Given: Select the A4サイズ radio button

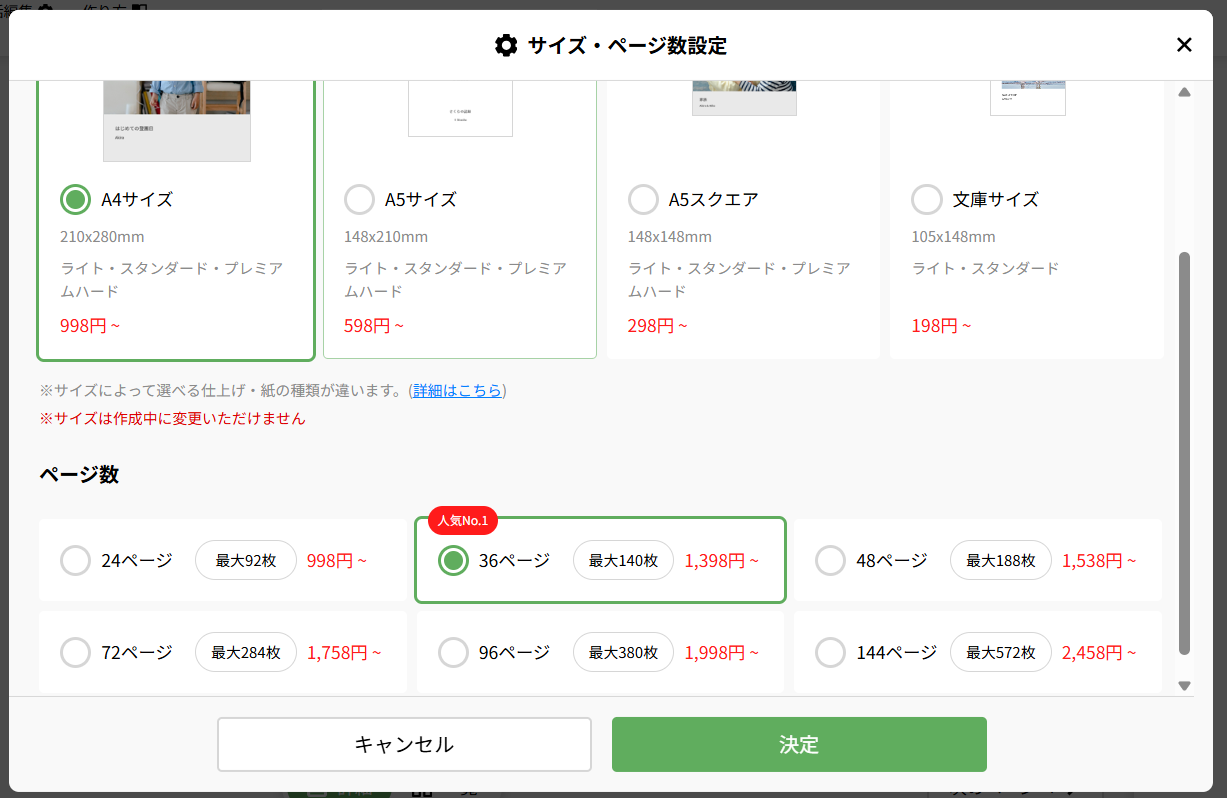Looking at the screenshot, I should pos(76,199).
